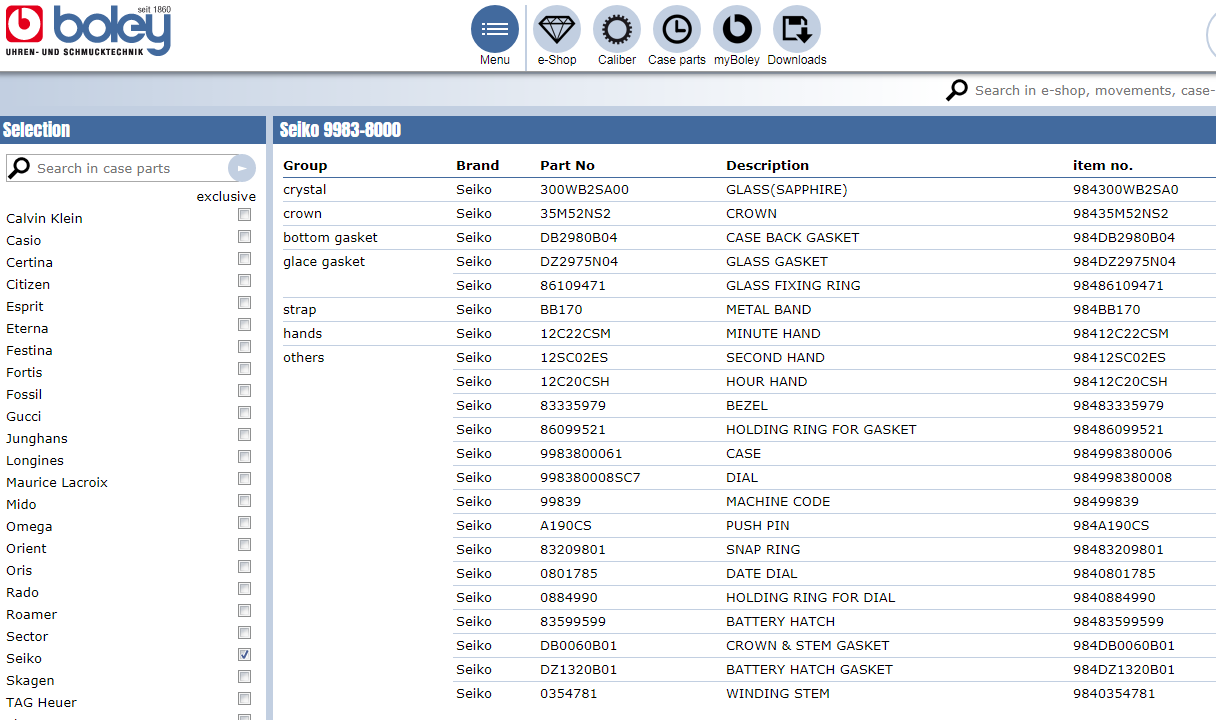The image size is (1216, 720).
Task: Open the e-Shop diamond icon
Action: [557, 30]
